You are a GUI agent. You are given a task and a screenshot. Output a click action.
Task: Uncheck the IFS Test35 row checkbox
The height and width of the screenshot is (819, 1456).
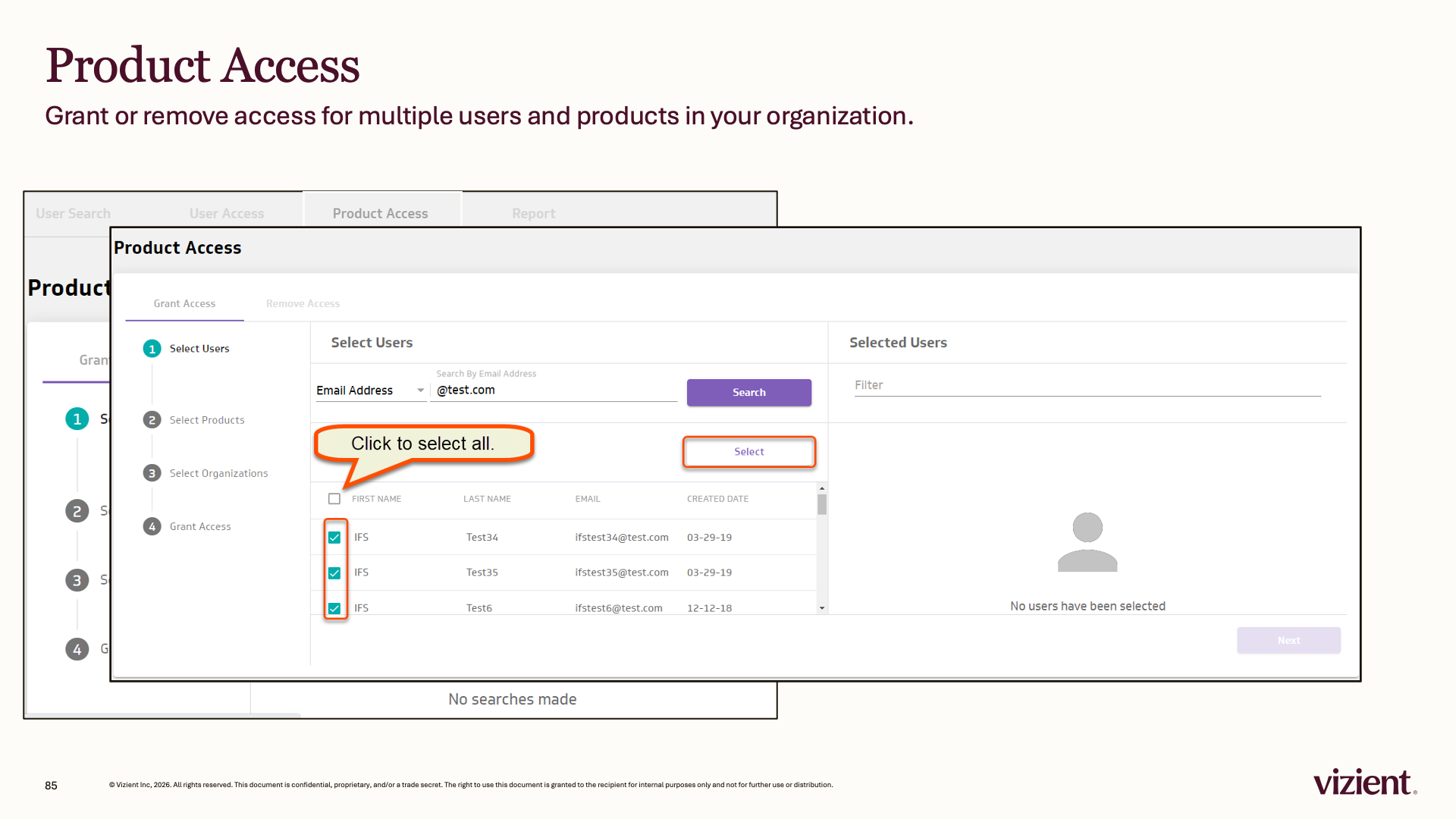click(334, 573)
